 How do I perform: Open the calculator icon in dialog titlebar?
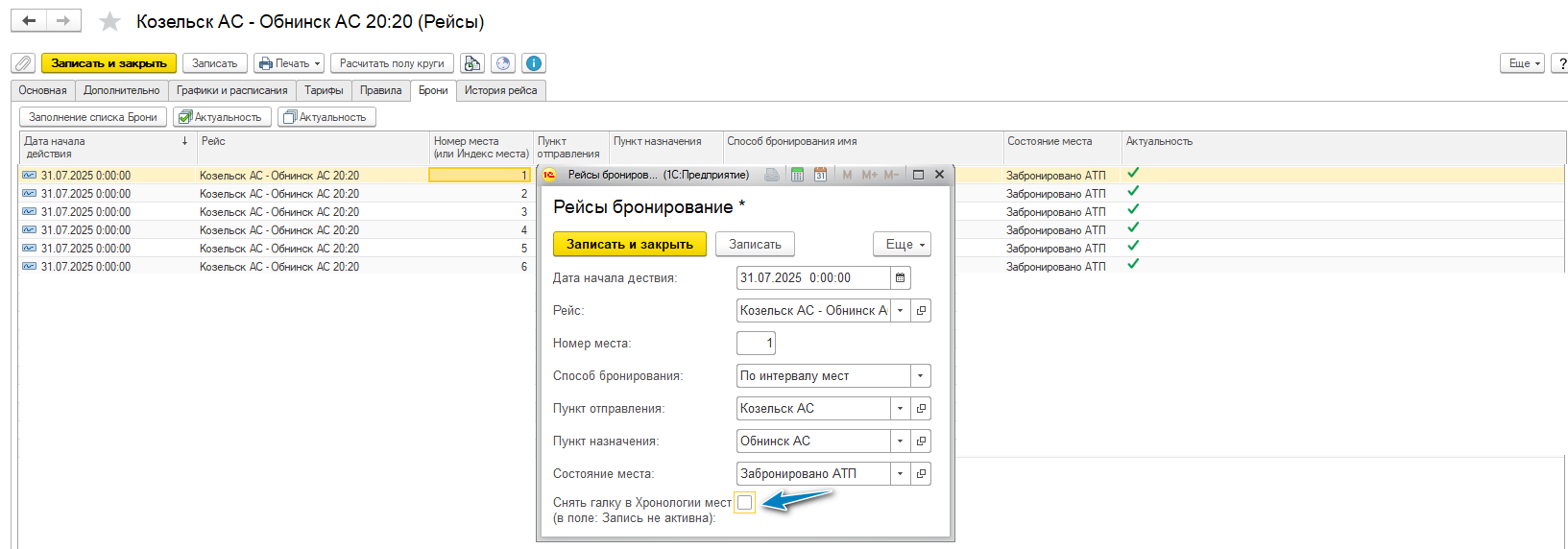pos(797,175)
